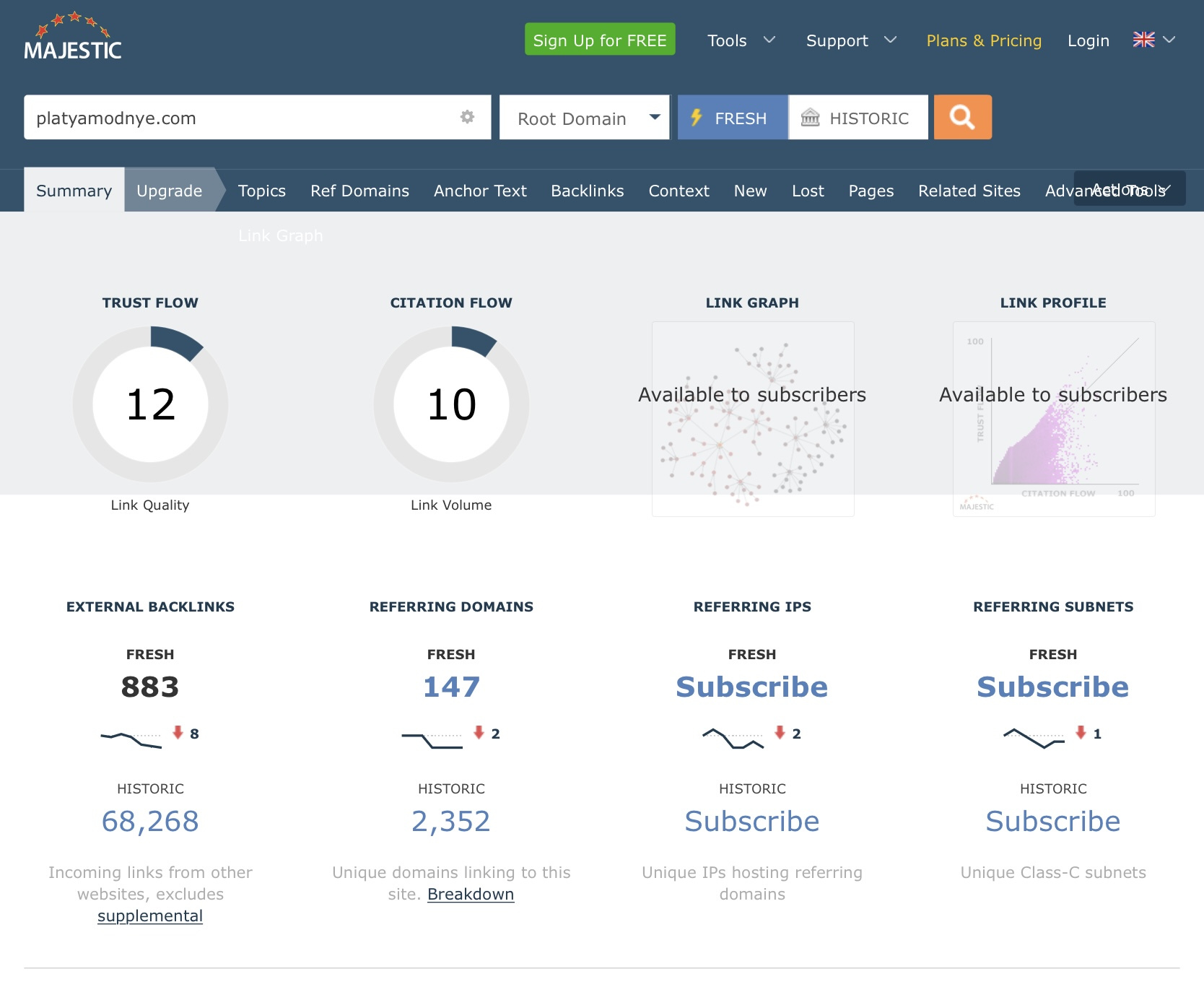Click the REFERRING SUBNETS heading
This screenshot has width=1204, height=987.
(1053, 606)
